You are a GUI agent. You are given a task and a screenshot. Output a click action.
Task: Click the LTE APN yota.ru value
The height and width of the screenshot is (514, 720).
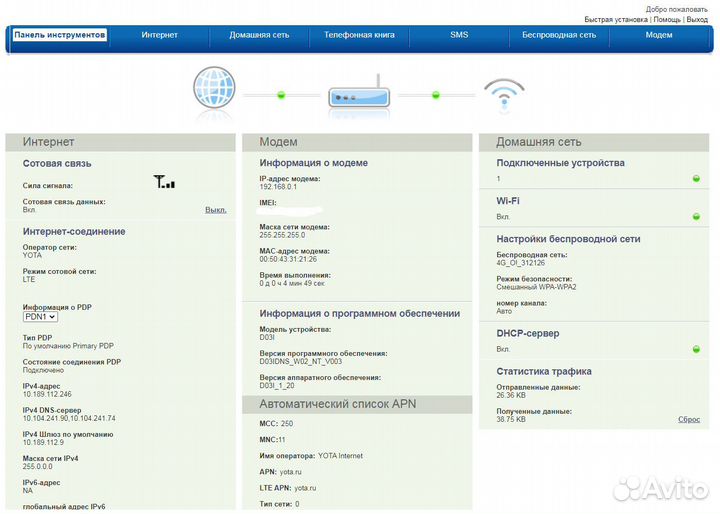(x=305, y=488)
